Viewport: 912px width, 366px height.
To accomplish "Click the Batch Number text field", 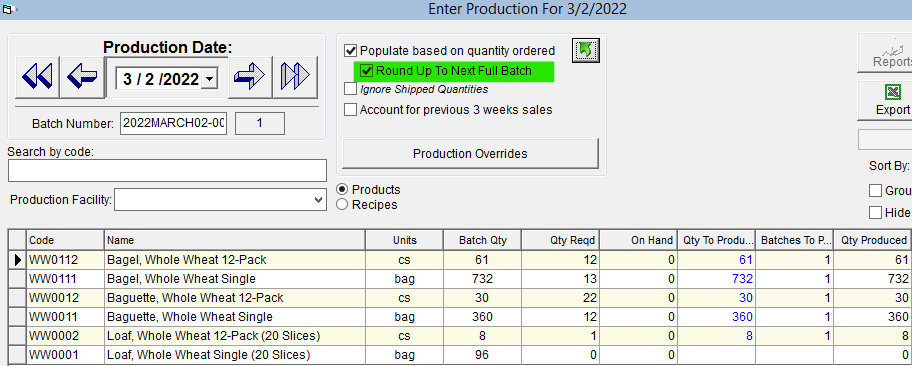I will pos(173,123).
